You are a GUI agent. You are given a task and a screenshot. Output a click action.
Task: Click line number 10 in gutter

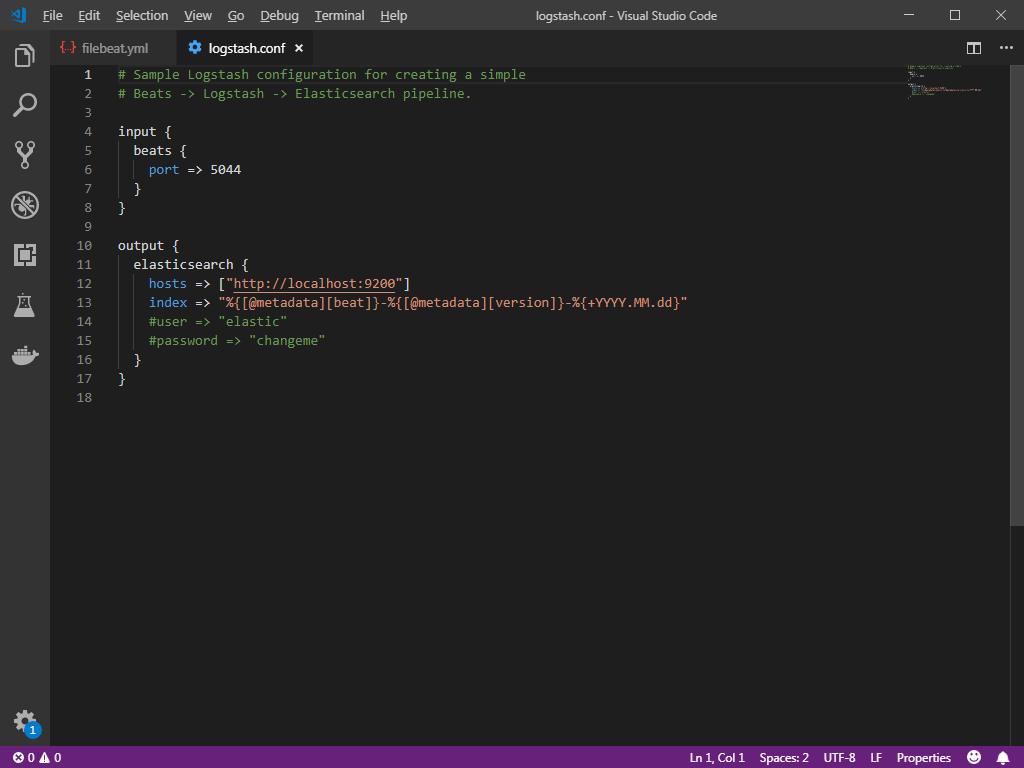pyautogui.click(x=84, y=246)
